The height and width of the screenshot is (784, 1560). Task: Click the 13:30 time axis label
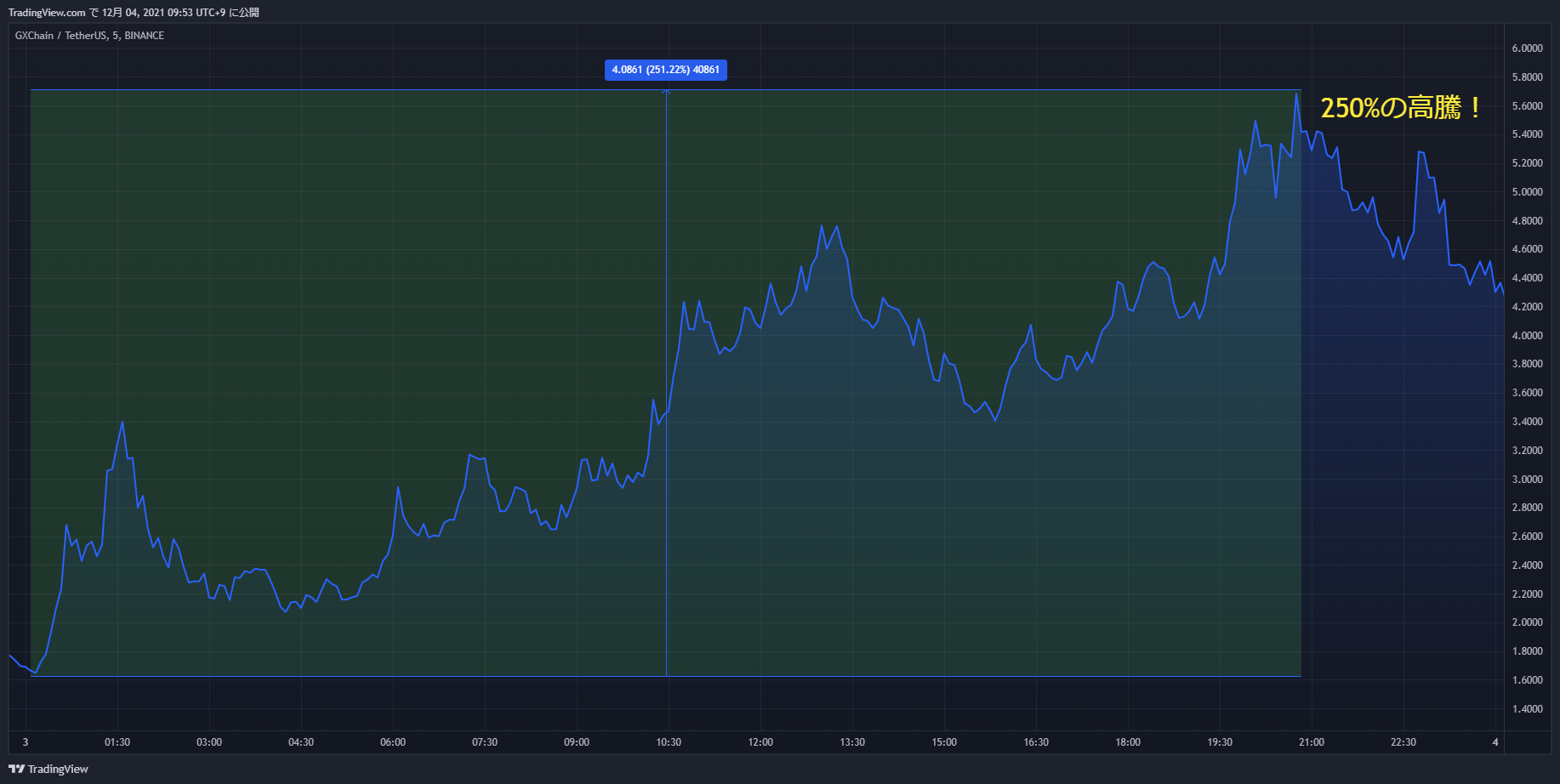tap(852, 742)
